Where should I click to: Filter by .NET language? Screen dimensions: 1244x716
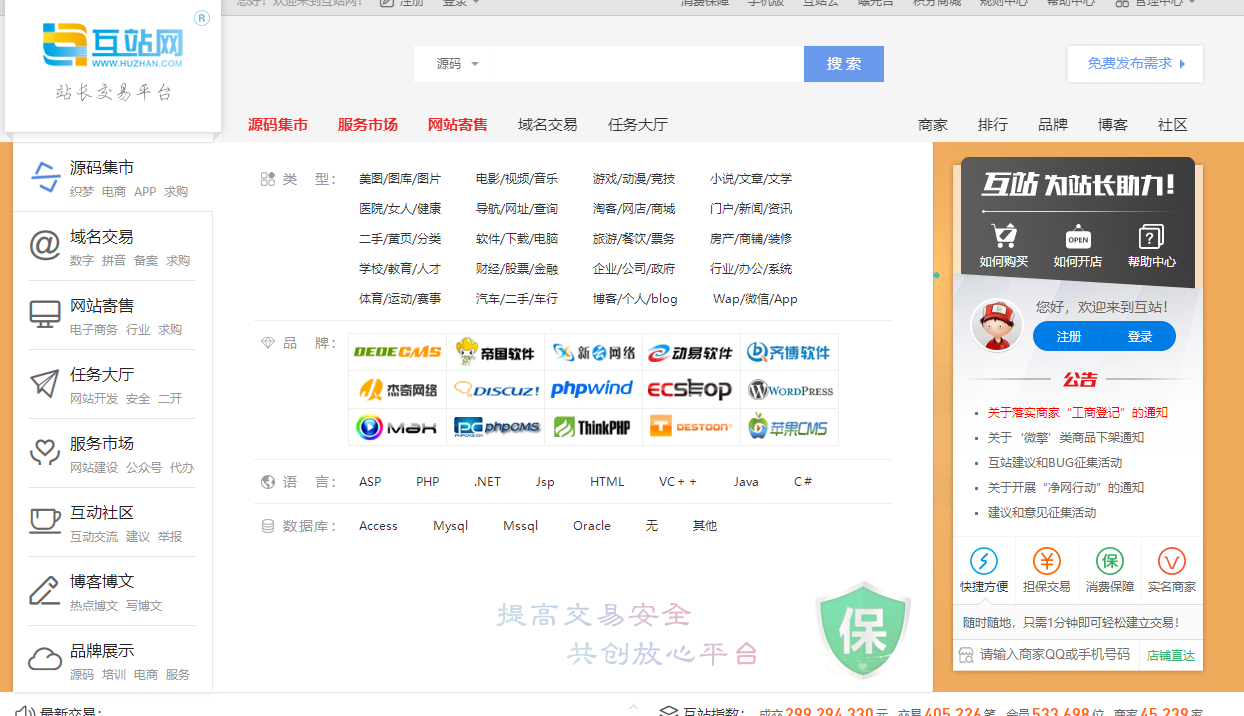(x=487, y=482)
